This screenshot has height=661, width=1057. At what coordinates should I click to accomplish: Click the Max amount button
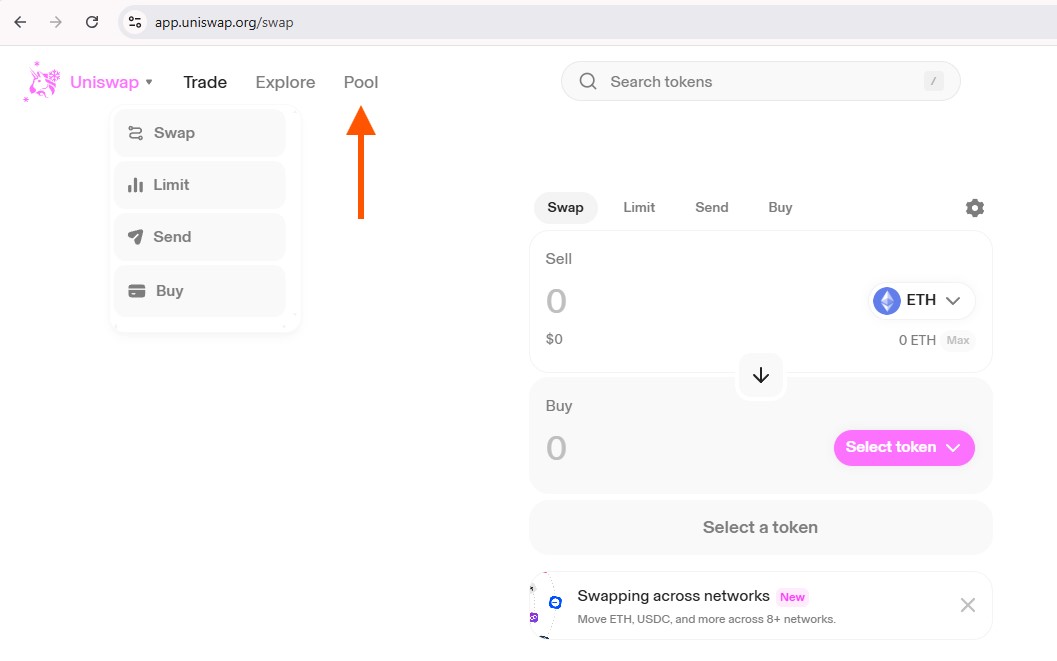tap(958, 340)
